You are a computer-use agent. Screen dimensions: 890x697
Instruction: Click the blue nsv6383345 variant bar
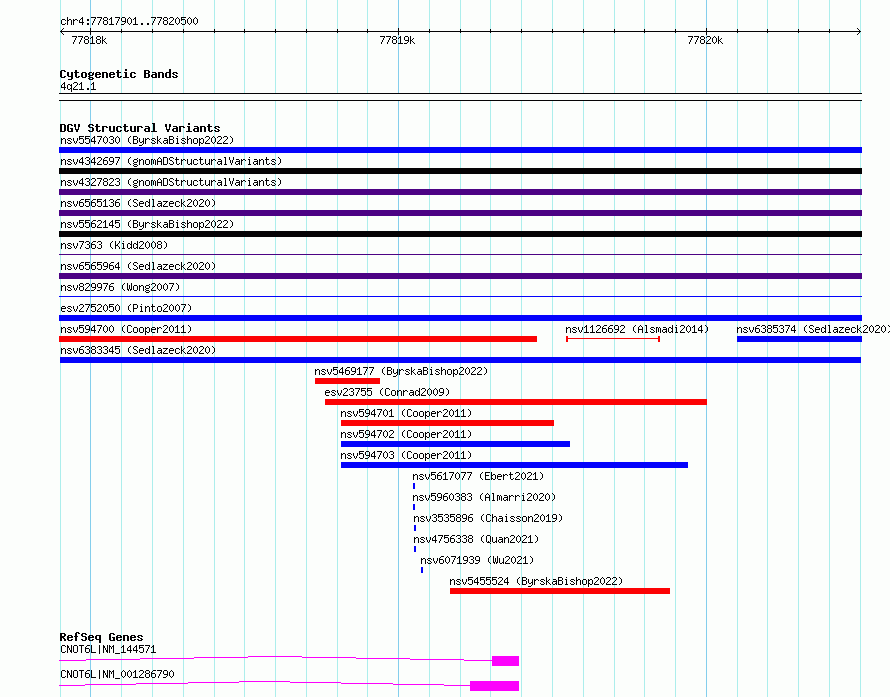460,360
